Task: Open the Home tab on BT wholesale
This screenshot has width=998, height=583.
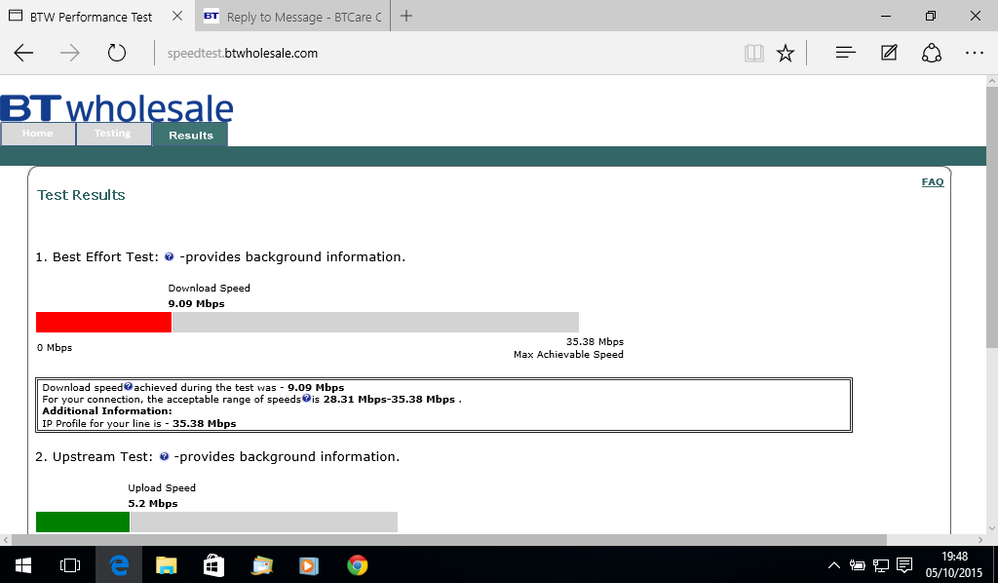Action: click(38, 134)
